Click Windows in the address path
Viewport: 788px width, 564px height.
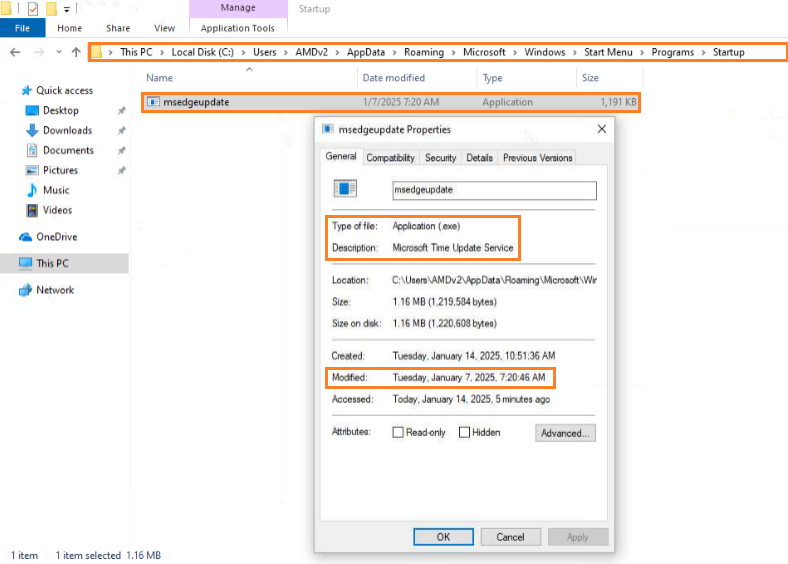click(545, 52)
